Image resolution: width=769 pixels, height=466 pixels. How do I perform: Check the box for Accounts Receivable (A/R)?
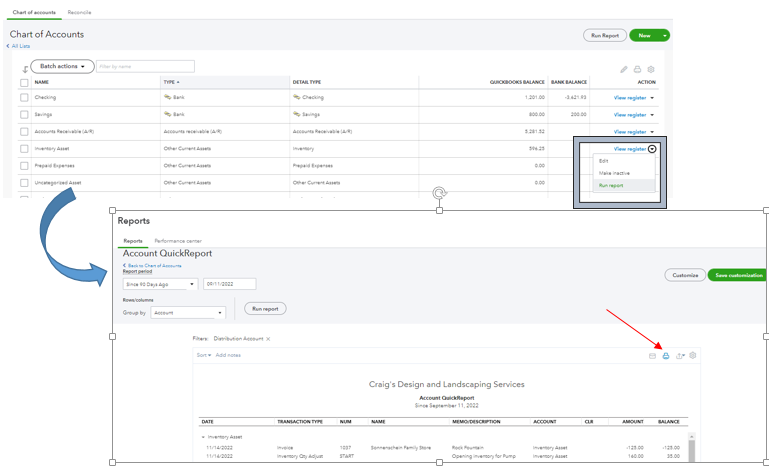click(x=24, y=131)
